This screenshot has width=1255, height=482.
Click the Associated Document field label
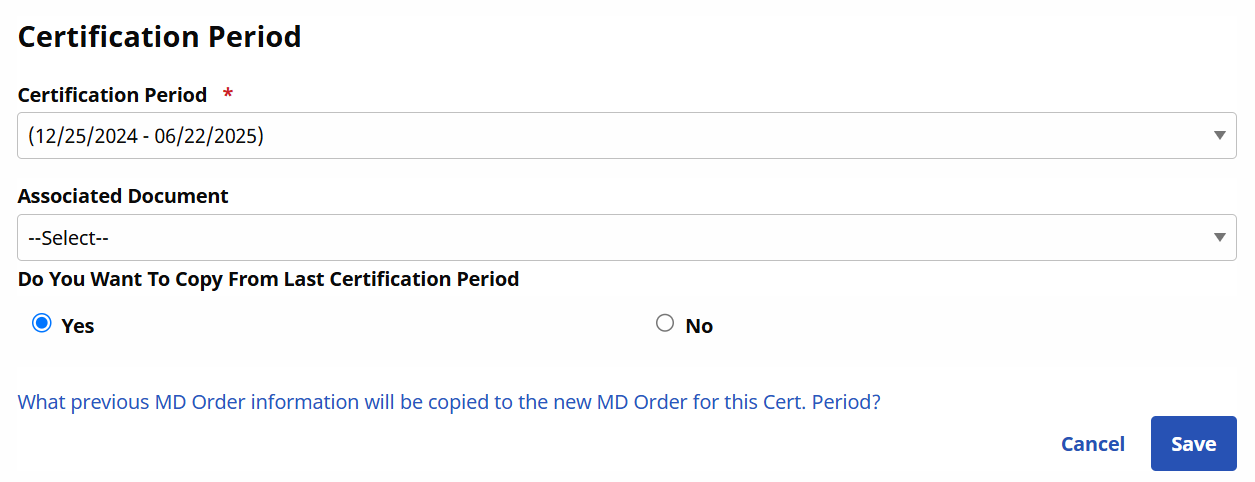tap(123, 196)
